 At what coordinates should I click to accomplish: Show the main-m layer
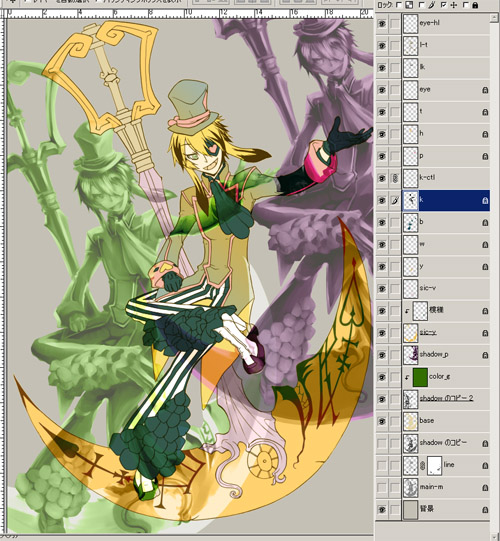click(x=382, y=488)
